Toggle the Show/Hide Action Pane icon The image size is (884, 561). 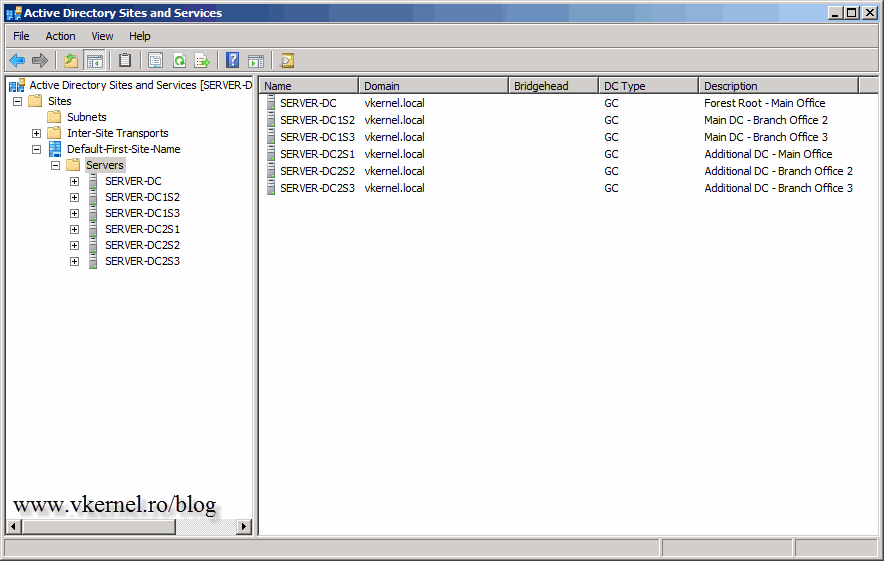click(x=256, y=60)
